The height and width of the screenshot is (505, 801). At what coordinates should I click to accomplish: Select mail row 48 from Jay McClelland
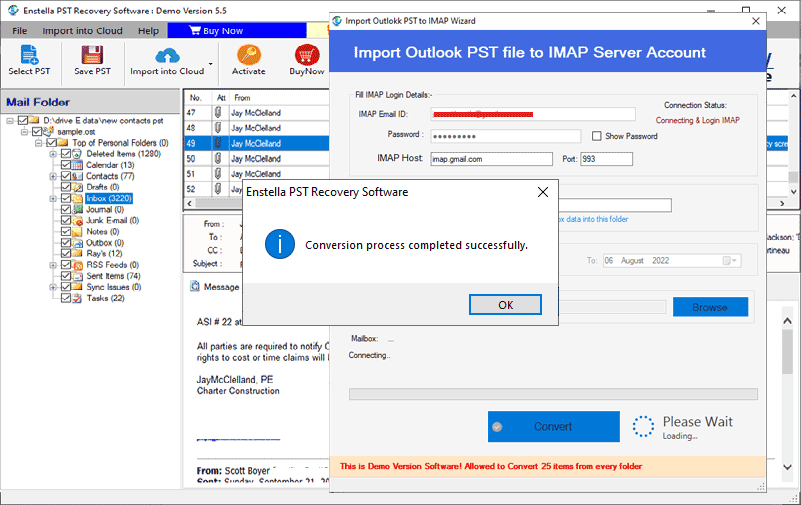[x=256, y=128]
